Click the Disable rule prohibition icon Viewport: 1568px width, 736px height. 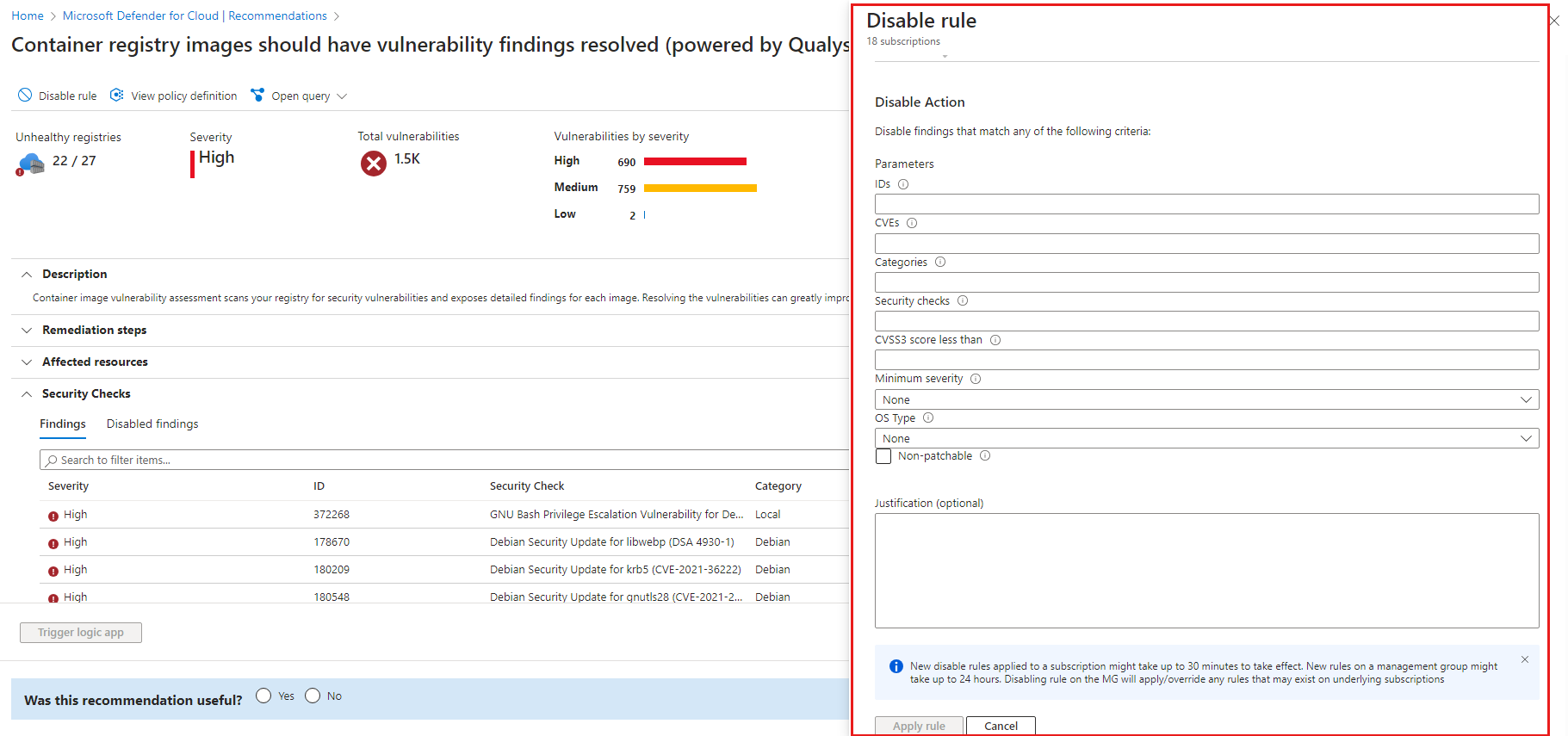pyautogui.click(x=25, y=96)
